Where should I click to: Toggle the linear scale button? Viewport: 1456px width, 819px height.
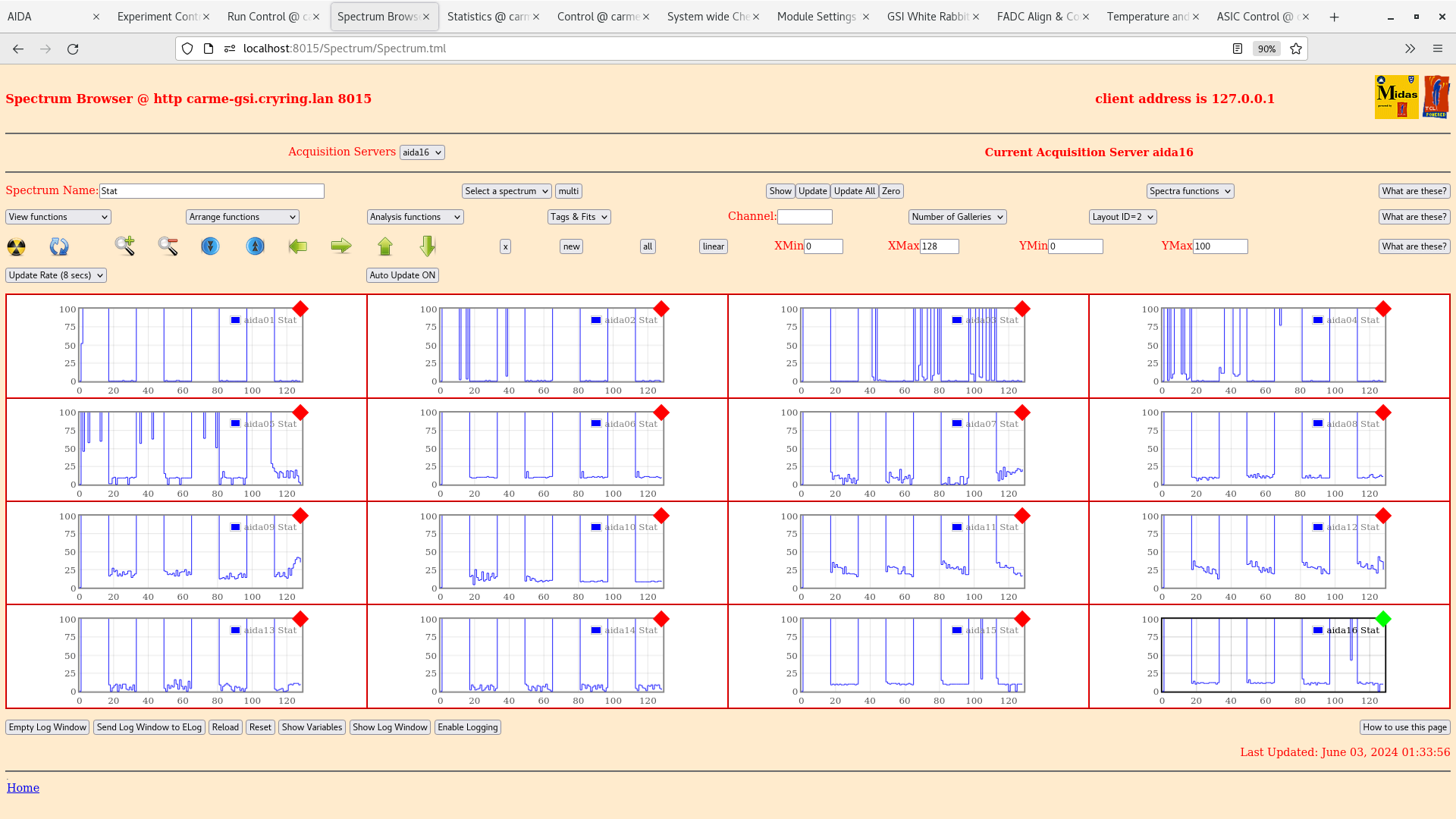[713, 246]
